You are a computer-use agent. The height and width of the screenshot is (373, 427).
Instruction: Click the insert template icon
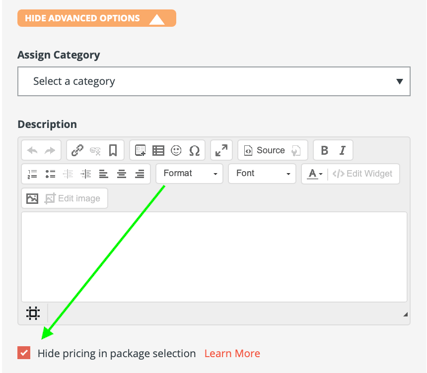(x=140, y=150)
